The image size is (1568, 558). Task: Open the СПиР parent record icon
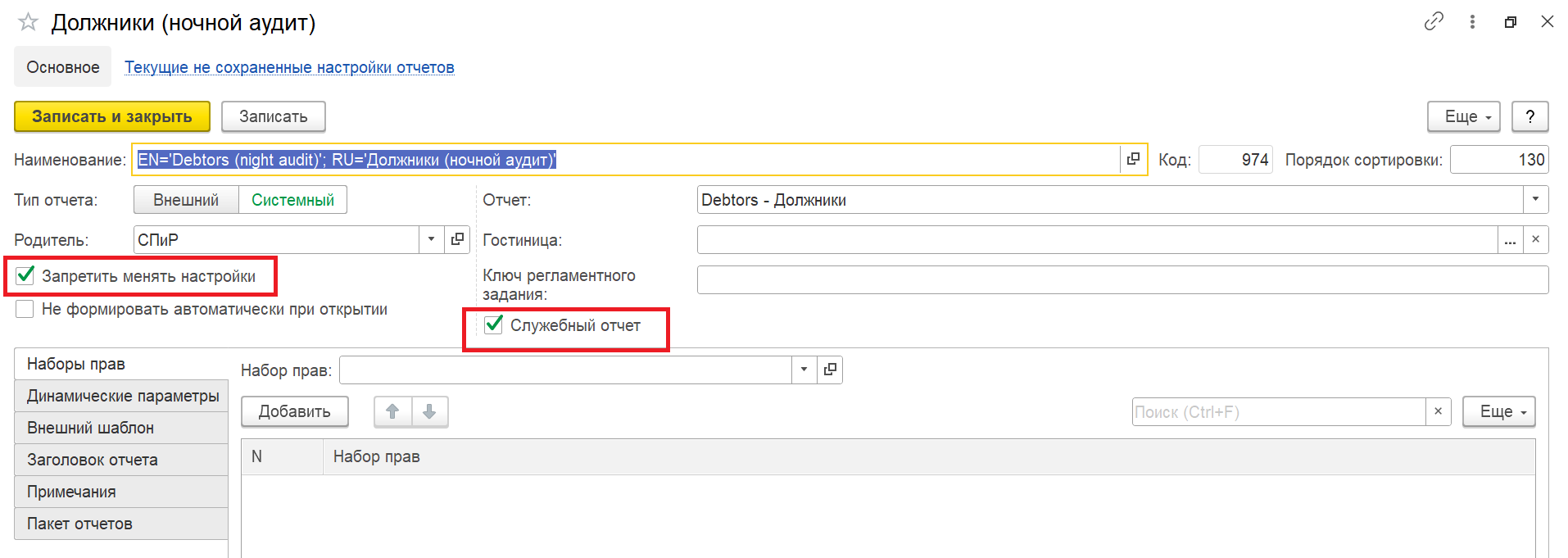(457, 239)
